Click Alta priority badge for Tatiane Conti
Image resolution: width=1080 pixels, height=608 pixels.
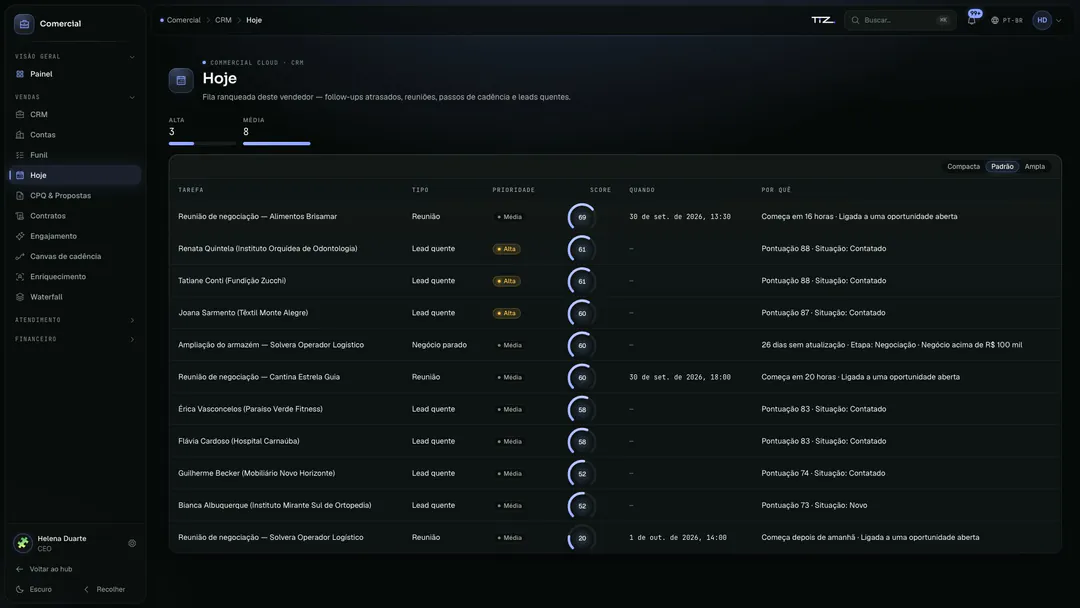tap(506, 281)
